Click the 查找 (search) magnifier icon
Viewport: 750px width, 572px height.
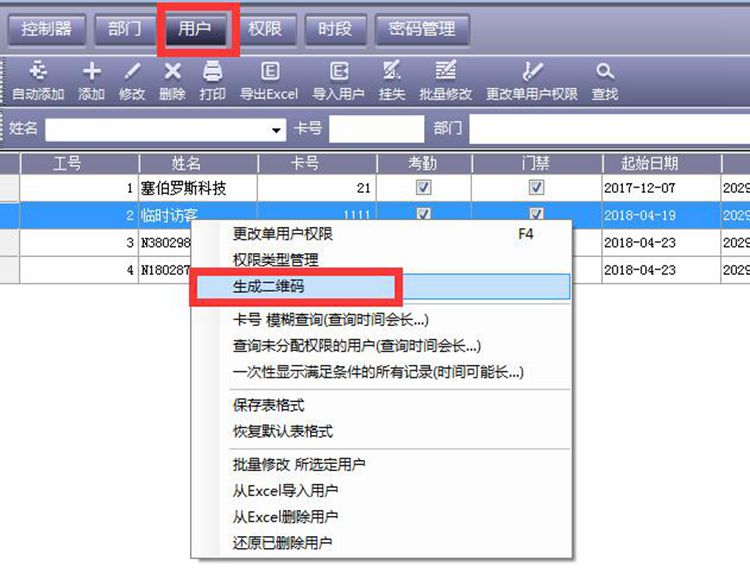[604, 72]
